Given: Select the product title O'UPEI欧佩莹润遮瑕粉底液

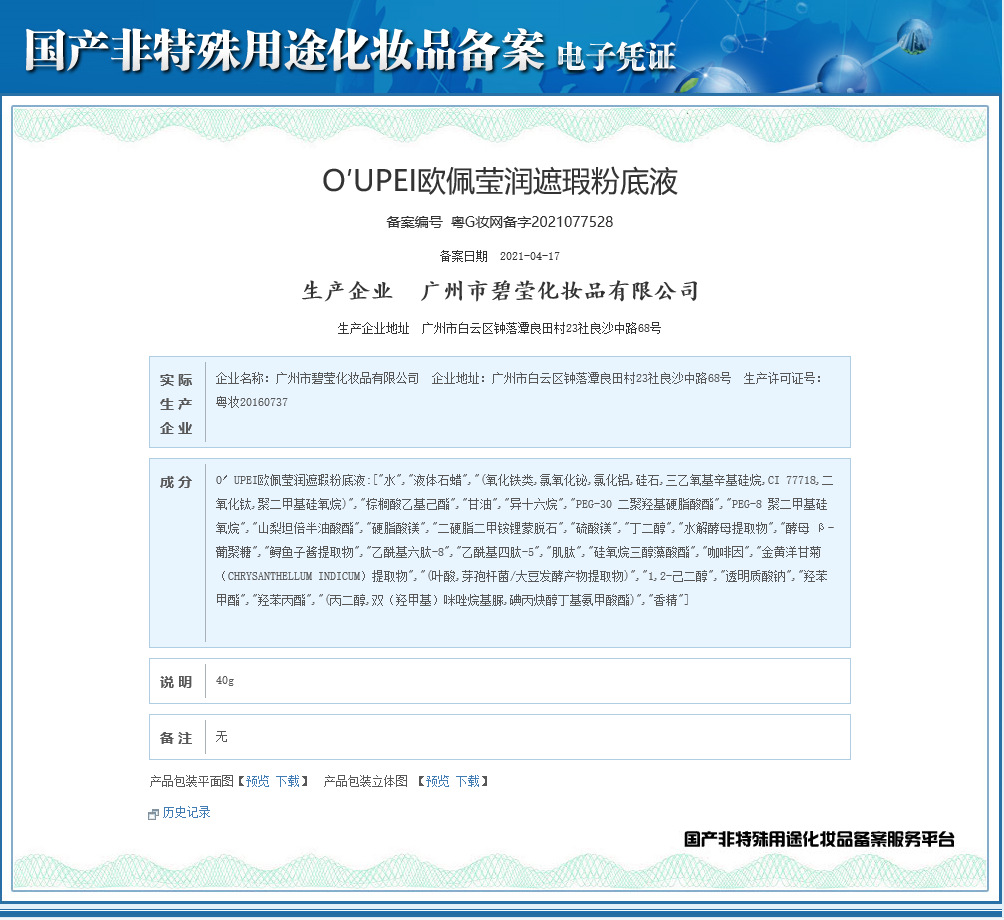Looking at the screenshot, I should [500, 181].
